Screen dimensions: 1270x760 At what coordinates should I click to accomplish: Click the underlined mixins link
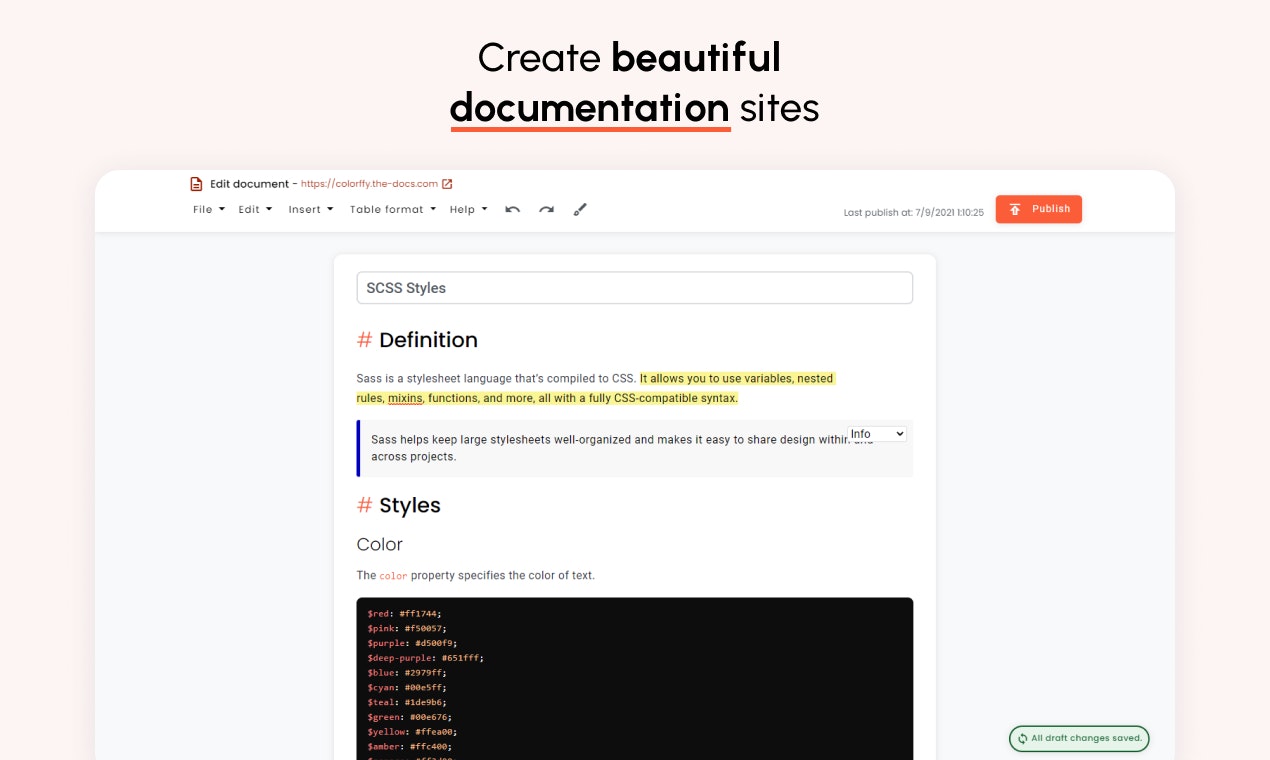[404, 398]
